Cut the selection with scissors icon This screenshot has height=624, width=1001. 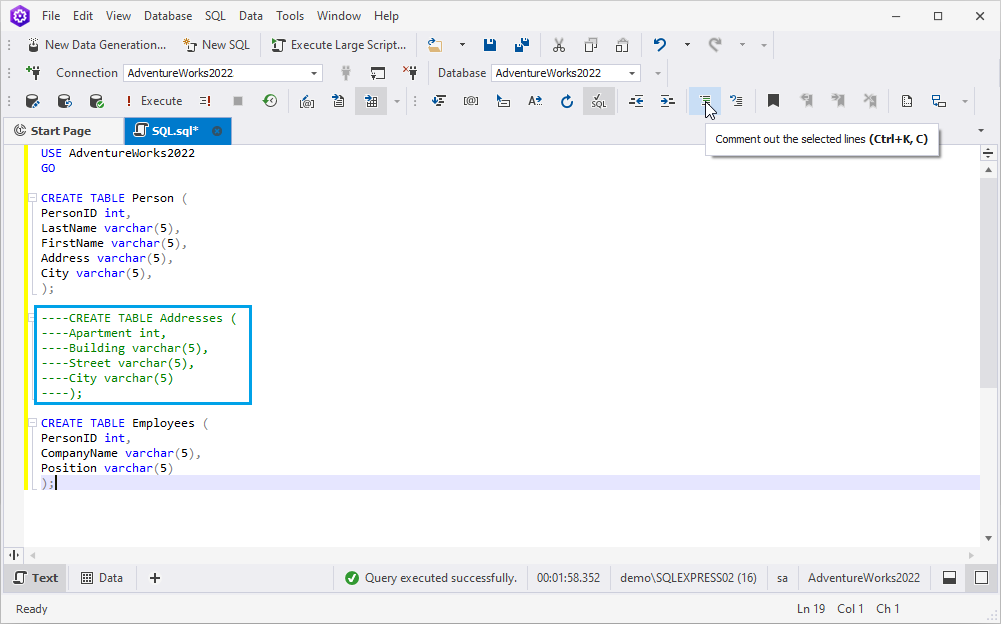tap(559, 45)
